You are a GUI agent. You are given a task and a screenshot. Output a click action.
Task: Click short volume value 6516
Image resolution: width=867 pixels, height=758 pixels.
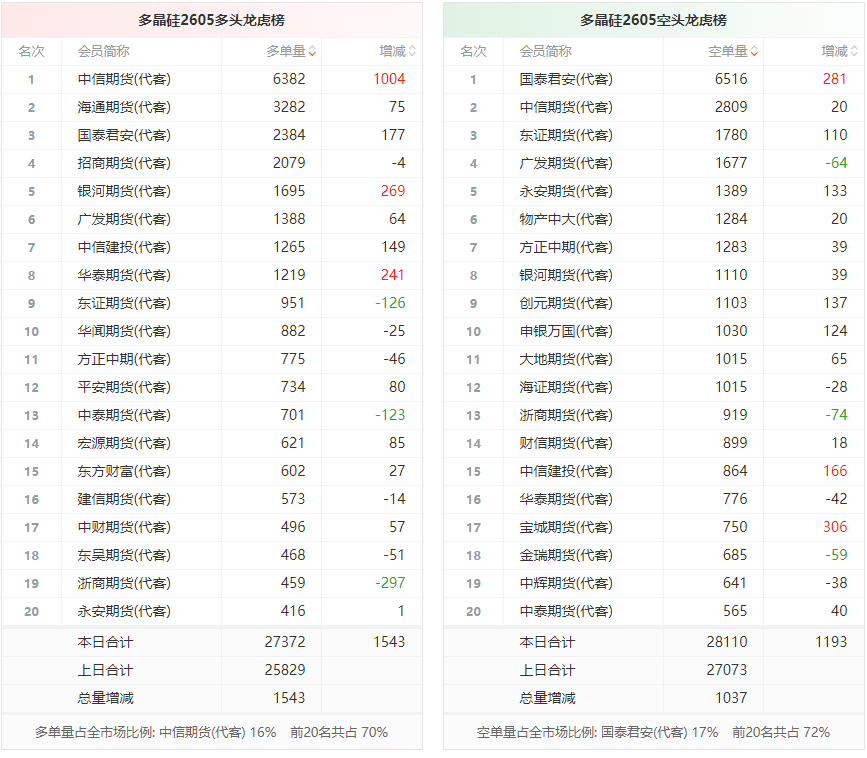tap(731, 79)
